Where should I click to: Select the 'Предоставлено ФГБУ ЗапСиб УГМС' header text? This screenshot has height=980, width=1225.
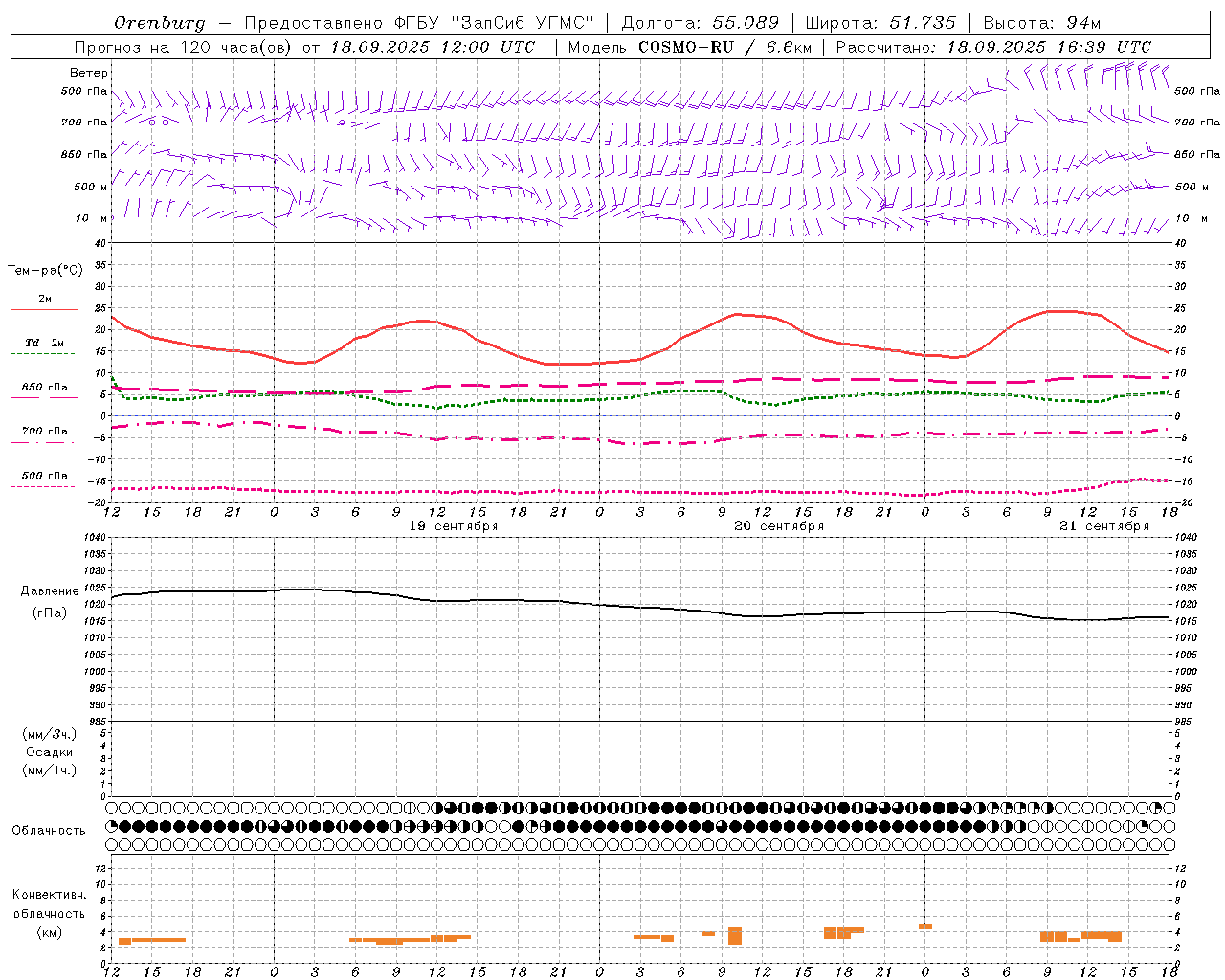click(419, 23)
